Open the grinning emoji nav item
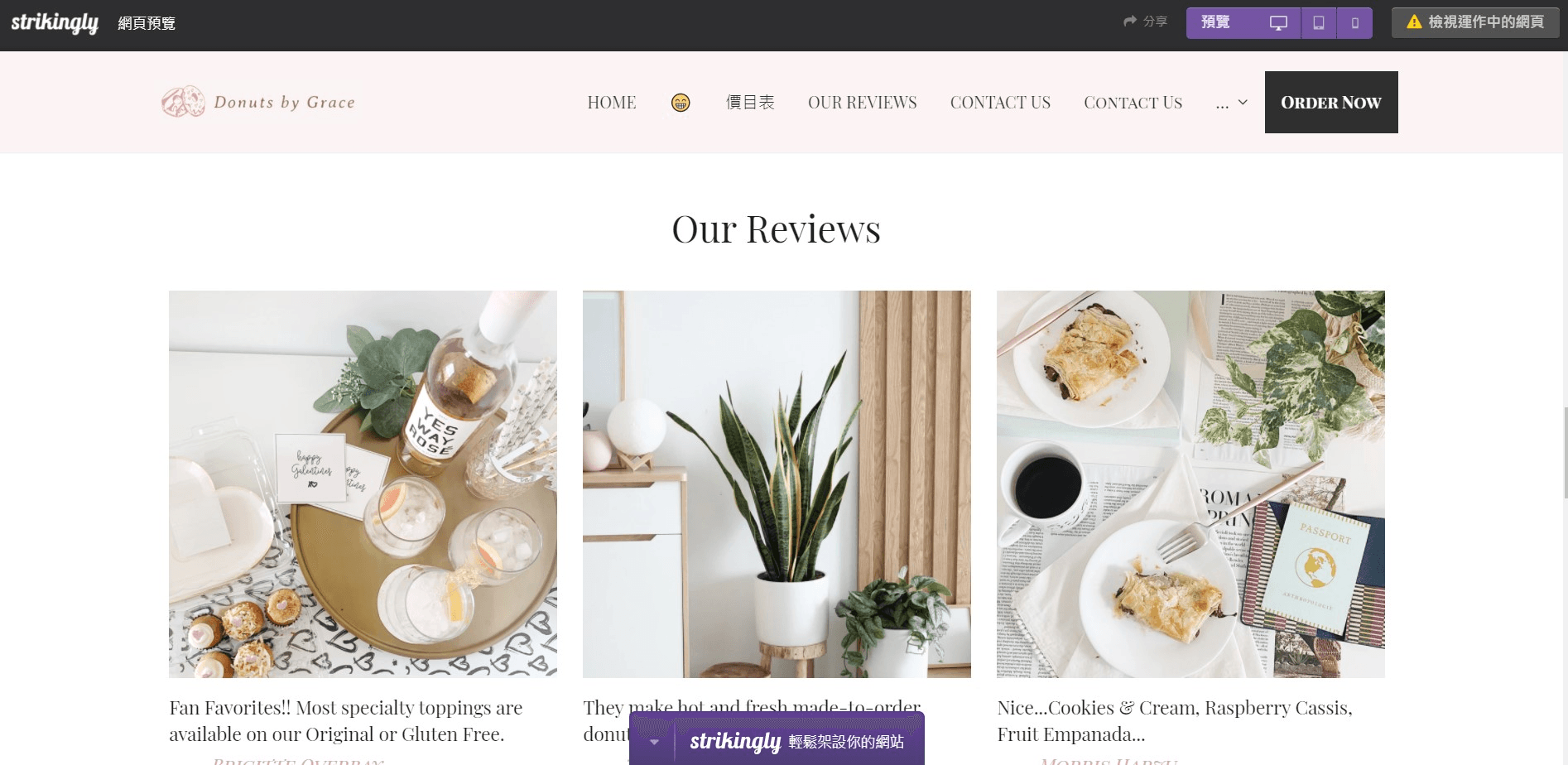The width and height of the screenshot is (1568, 765). 681,103
